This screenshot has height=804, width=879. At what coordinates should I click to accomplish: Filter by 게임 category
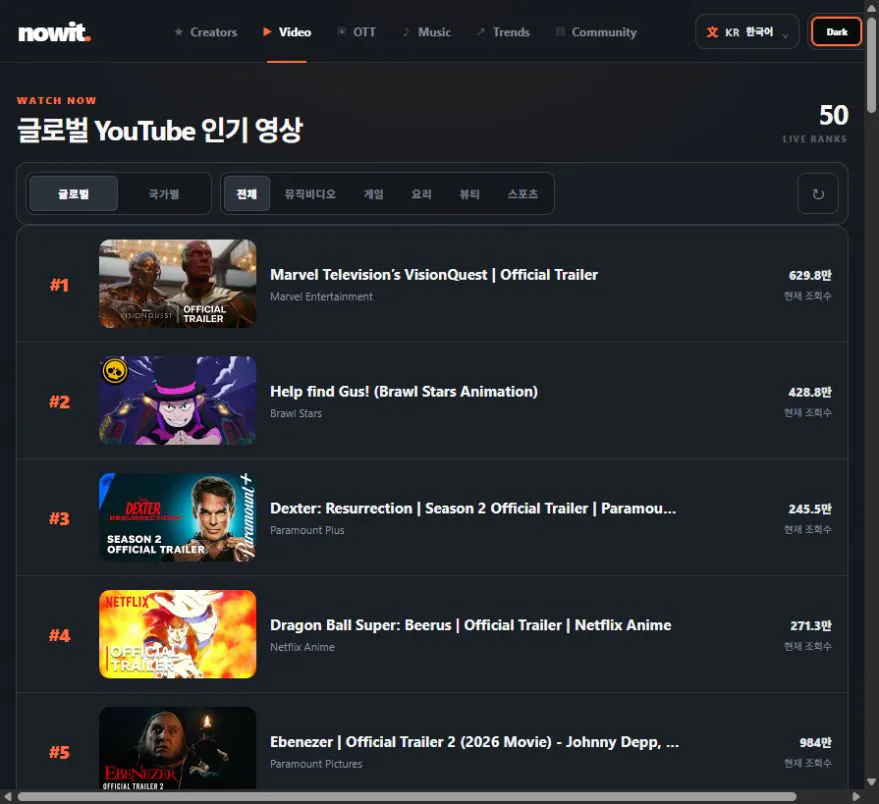pyautogui.click(x=373, y=194)
